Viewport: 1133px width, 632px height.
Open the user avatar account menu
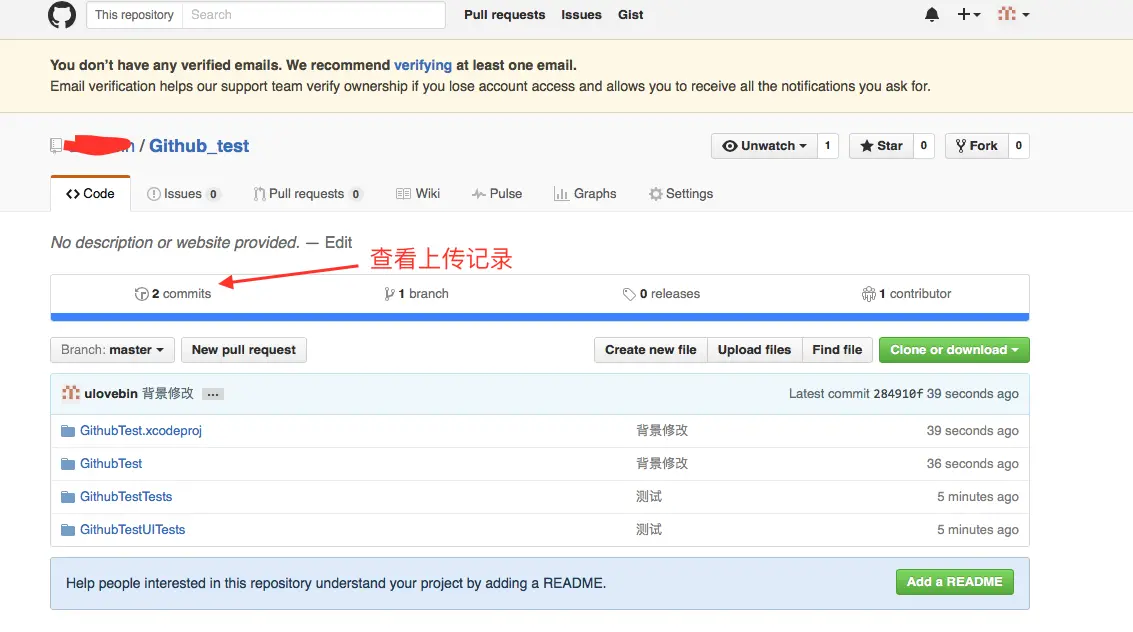(x=1013, y=14)
